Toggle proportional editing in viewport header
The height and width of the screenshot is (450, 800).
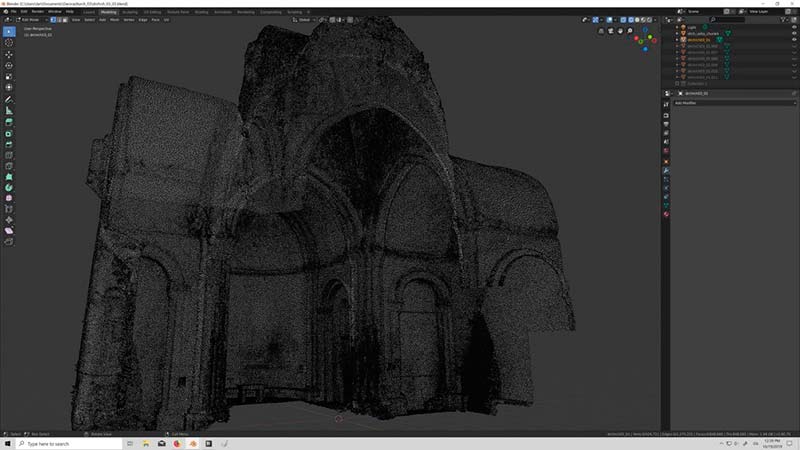click(x=349, y=20)
